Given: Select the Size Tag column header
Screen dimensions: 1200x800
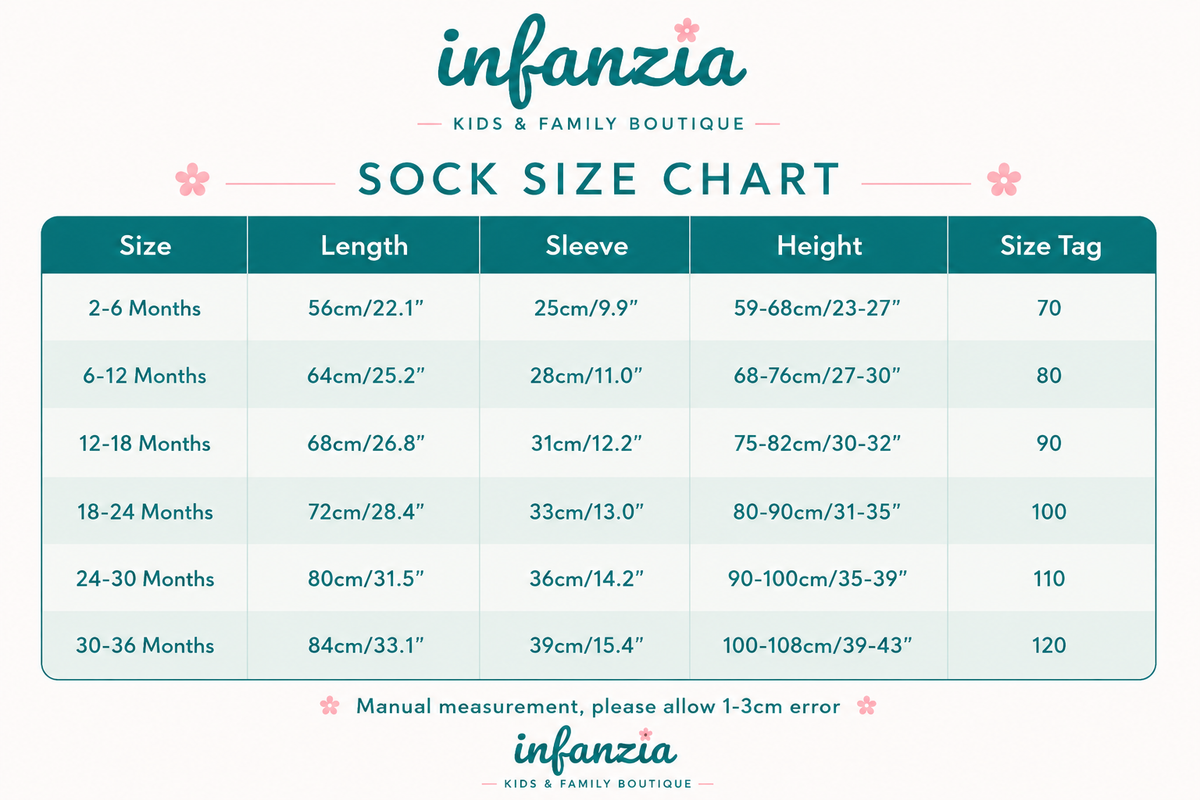Looking at the screenshot, I should (1050, 245).
